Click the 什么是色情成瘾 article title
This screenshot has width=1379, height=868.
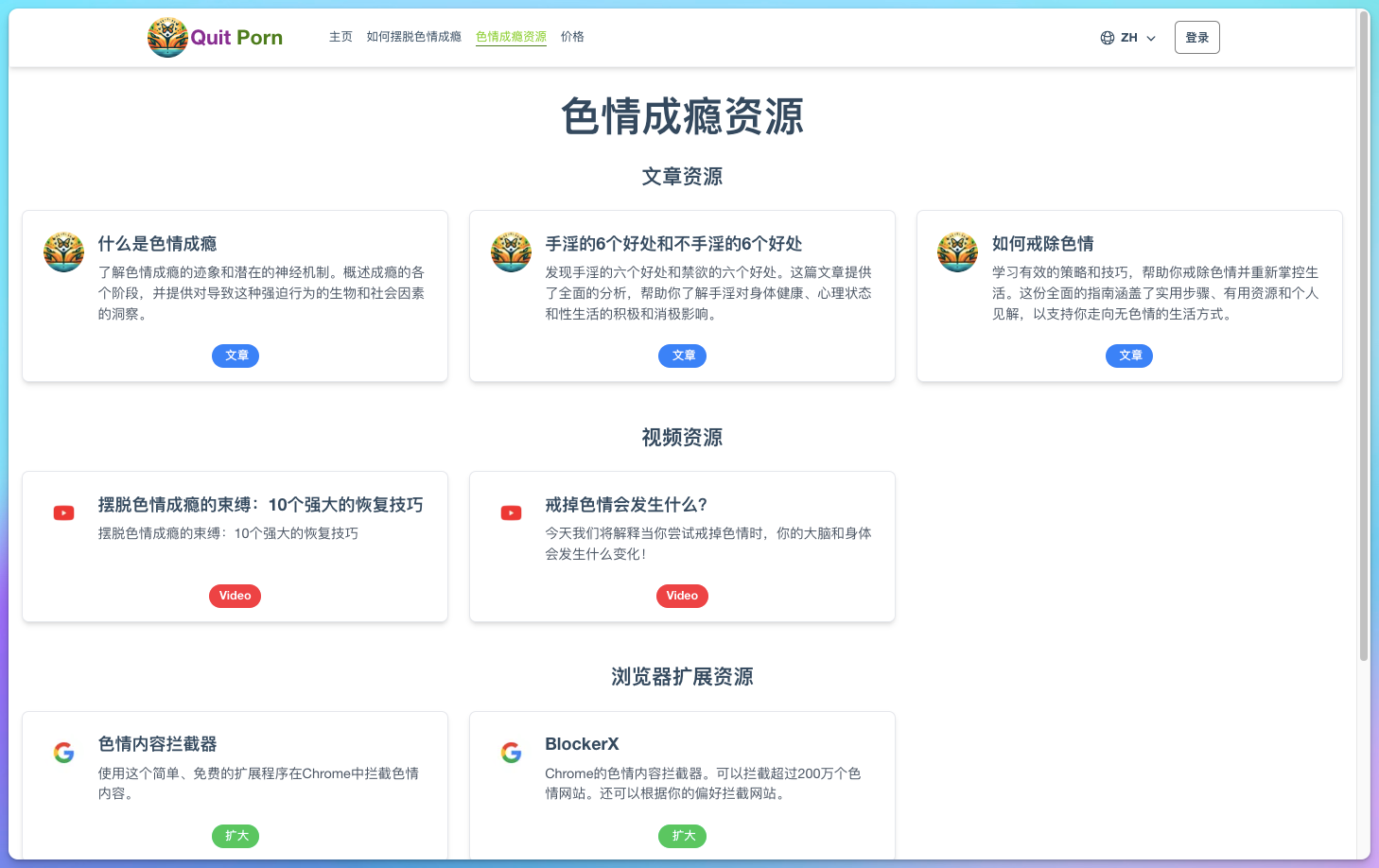[157, 243]
